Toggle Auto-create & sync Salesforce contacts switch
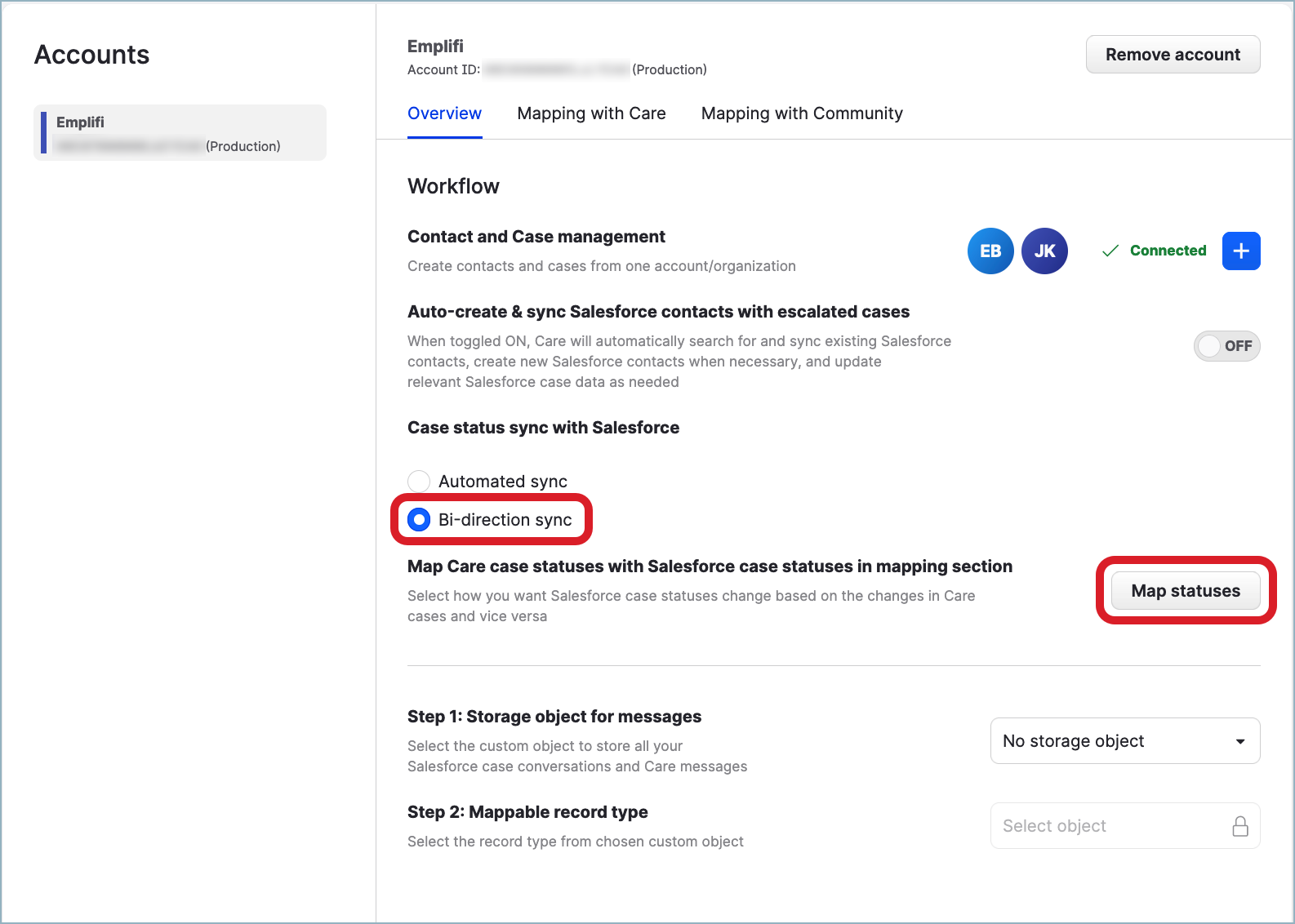Screen dimensions: 1295x924 (x=1226, y=346)
